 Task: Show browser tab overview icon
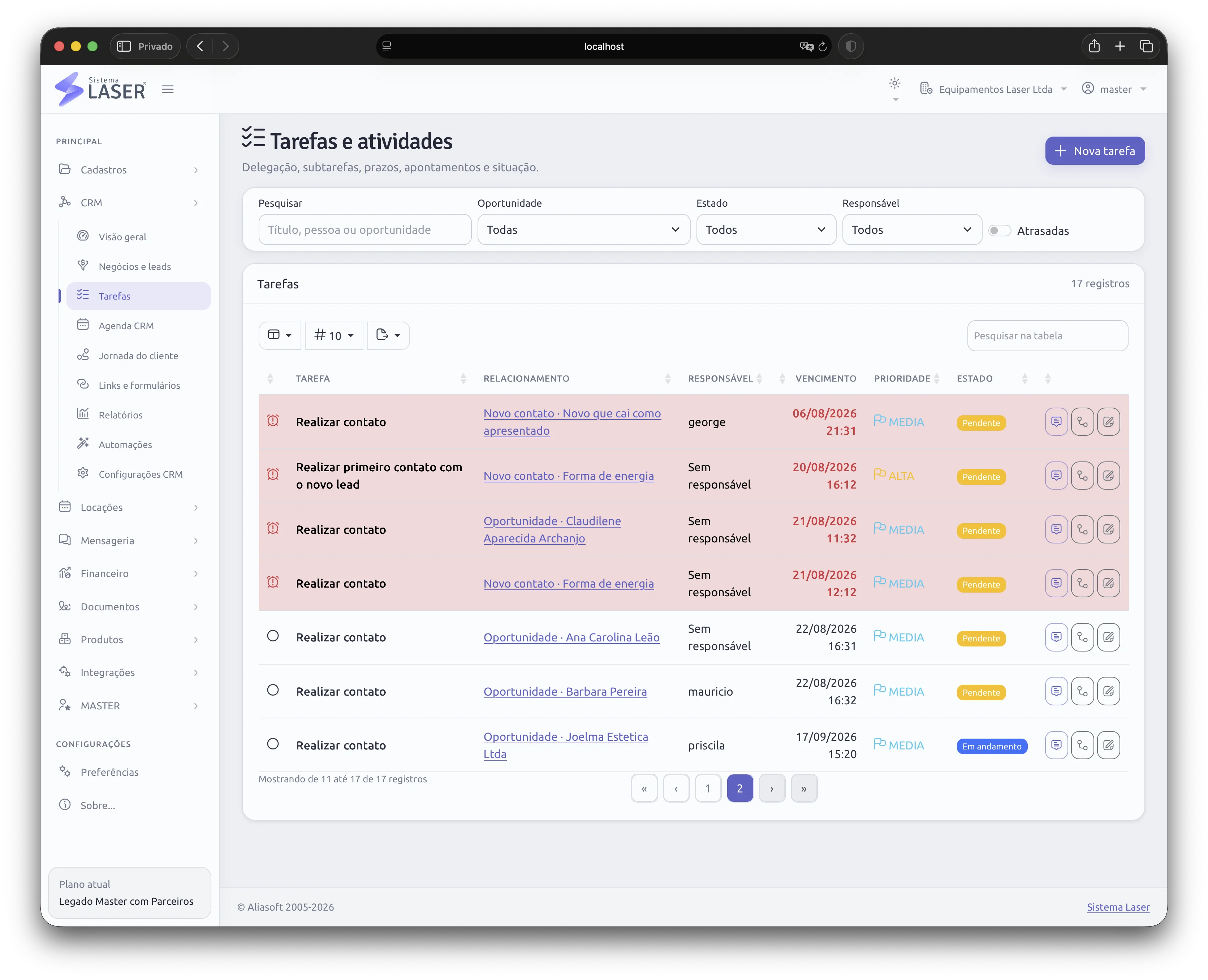[x=1146, y=46]
